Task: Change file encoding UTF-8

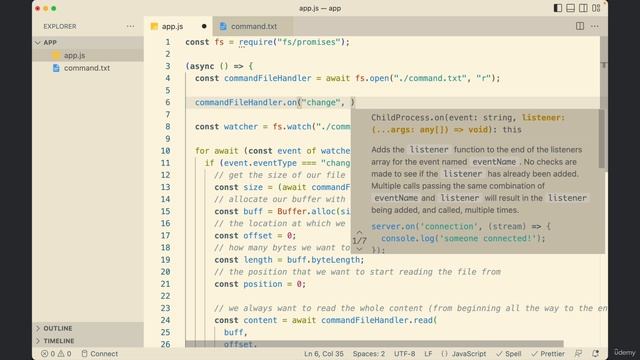Action: 404,353
